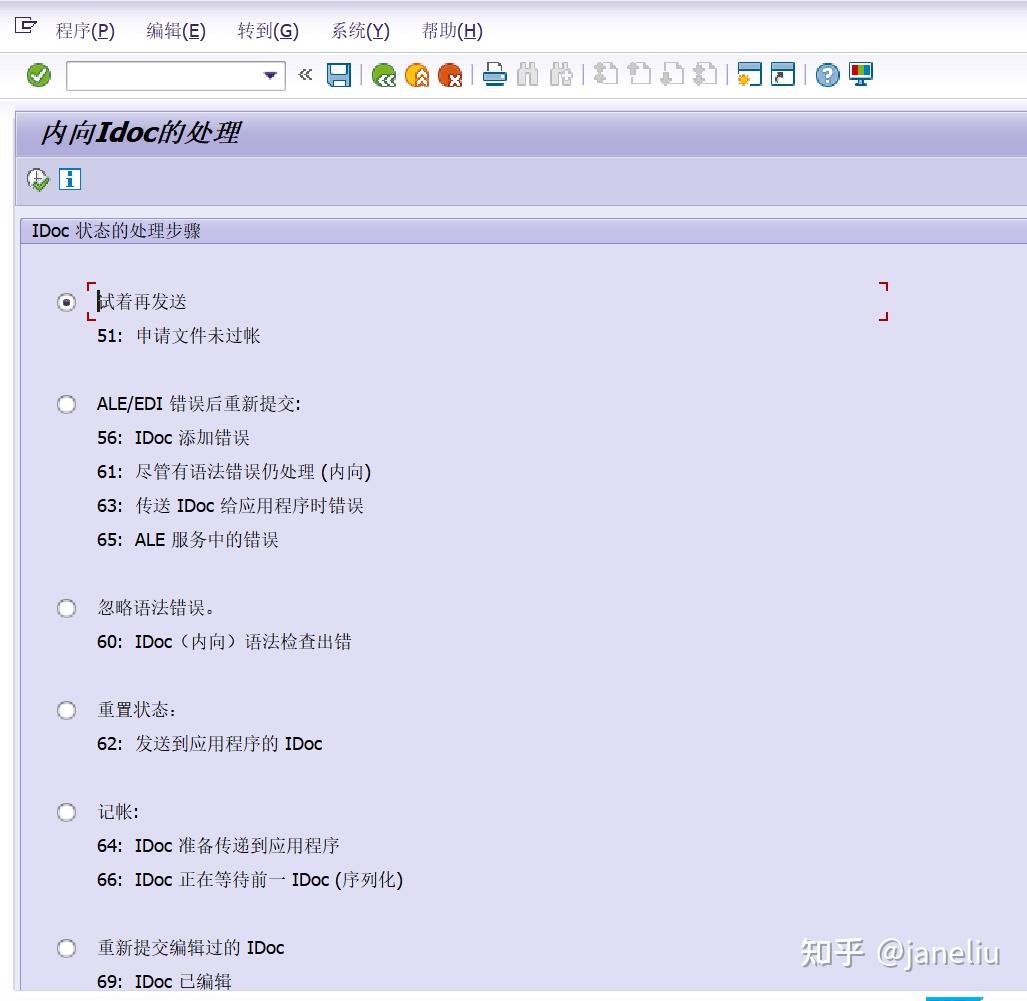
Task: Click the Help question mark icon
Action: pos(827,74)
